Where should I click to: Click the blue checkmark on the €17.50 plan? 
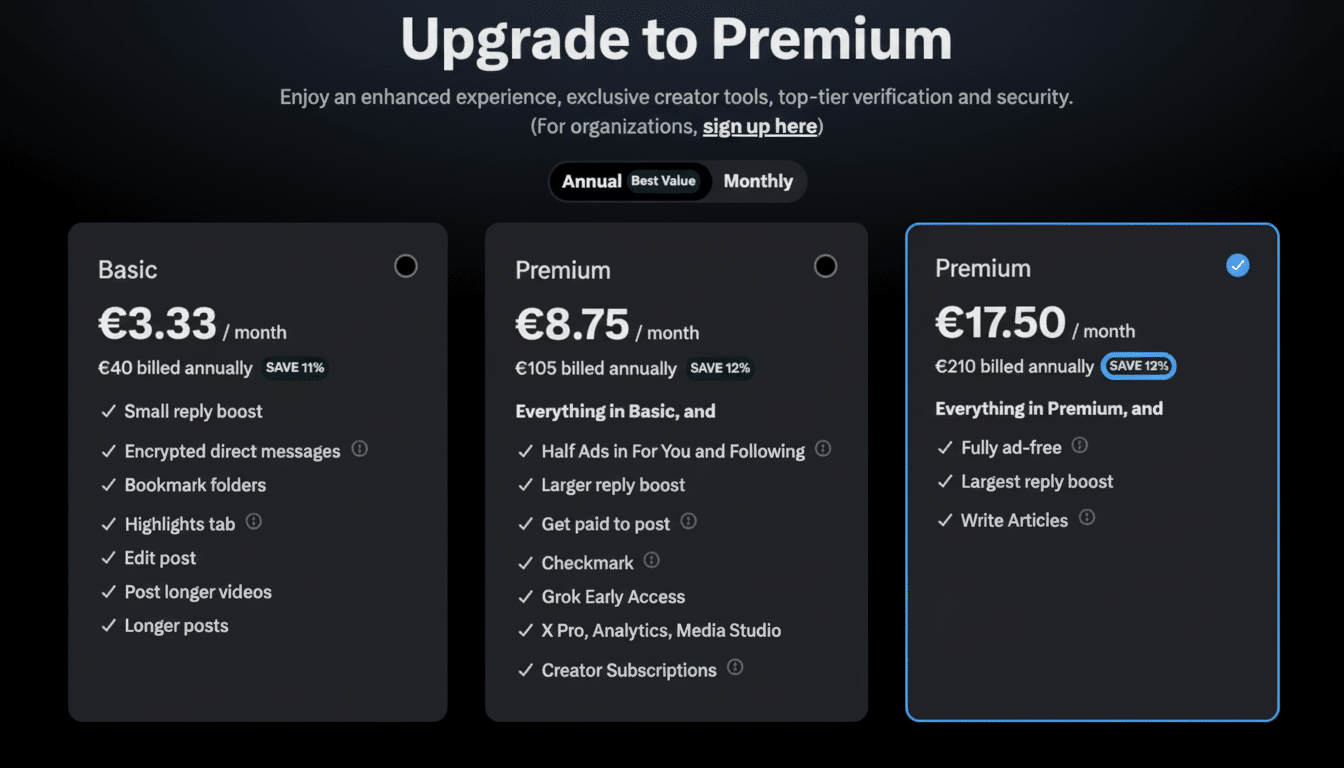click(x=1238, y=265)
